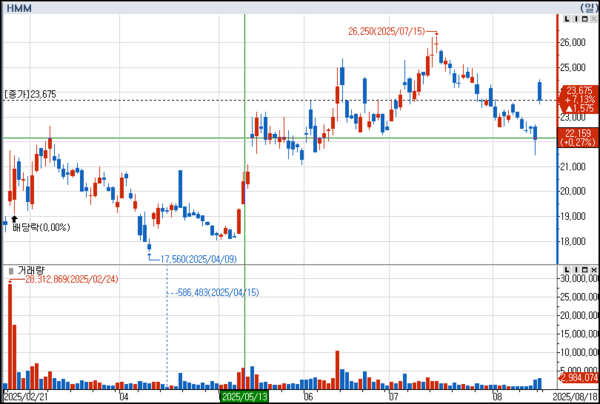Maximize the volume (거래량) panel
The width and height of the screenshot is (600, 404).
583,271
